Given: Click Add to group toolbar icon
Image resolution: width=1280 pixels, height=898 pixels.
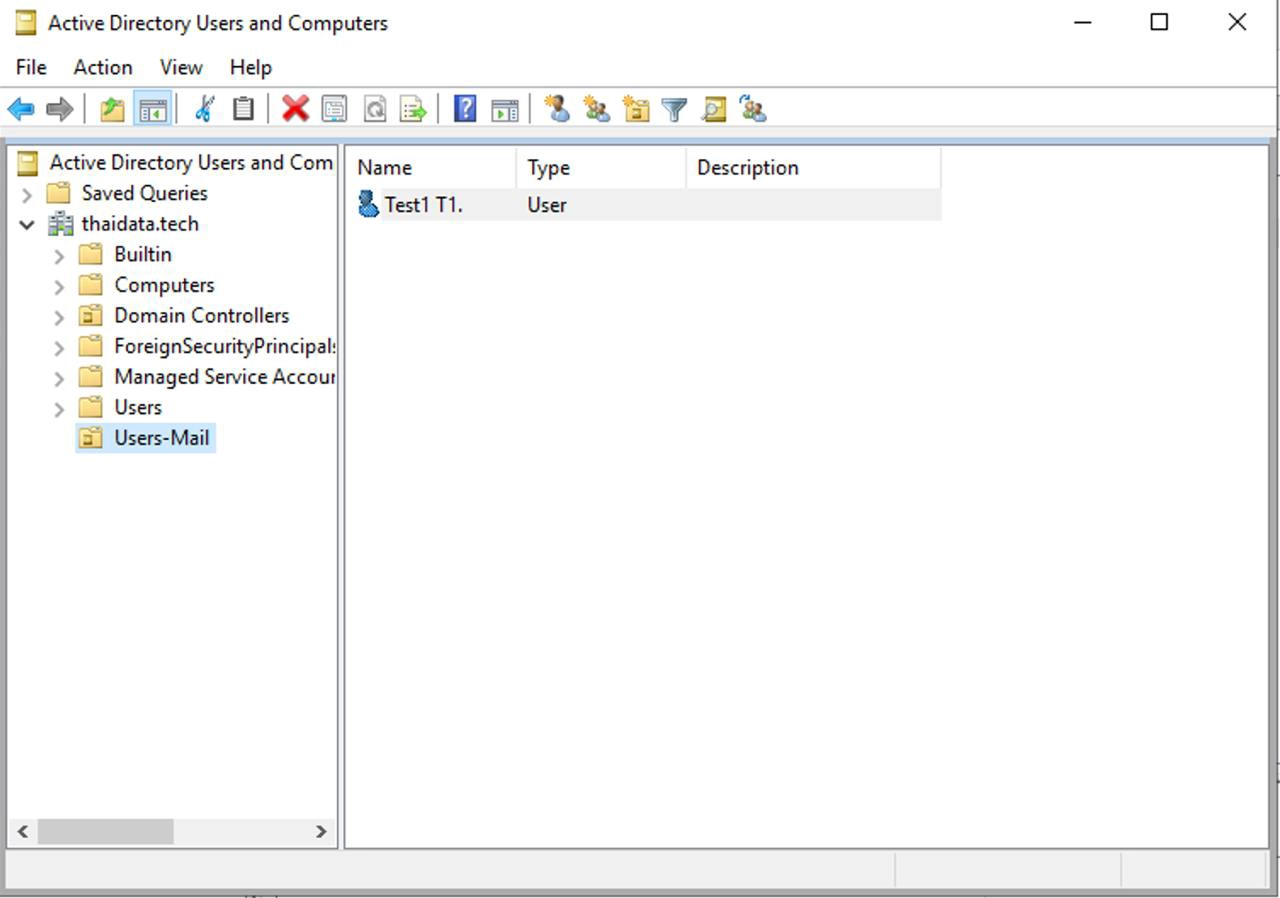Looking at the screenshot, I should pyautogui.click(x=753, y=109).
